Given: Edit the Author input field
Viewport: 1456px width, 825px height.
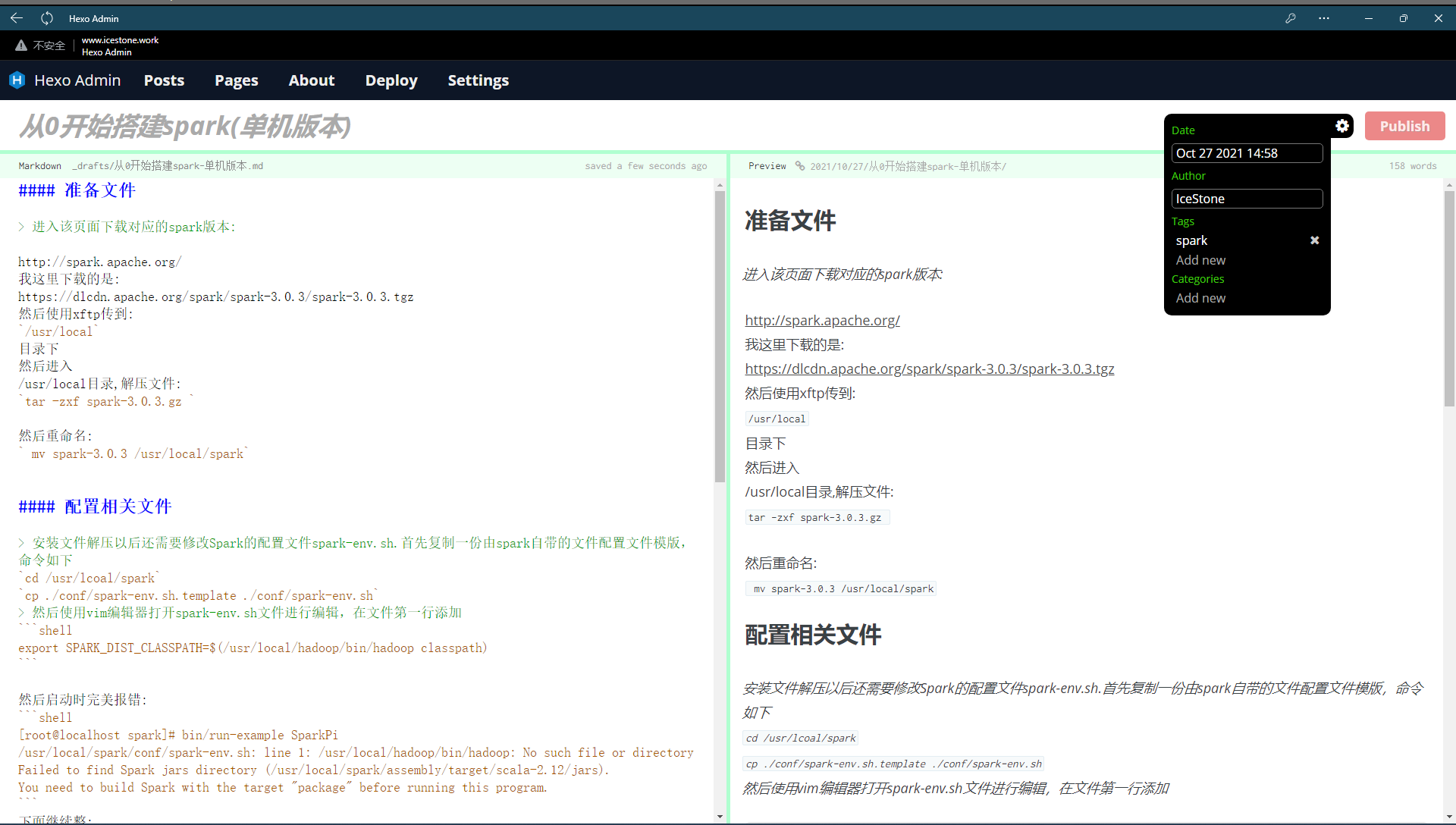Looking at the screenshot, I should pyautogui.click(x=1247, y=199).
